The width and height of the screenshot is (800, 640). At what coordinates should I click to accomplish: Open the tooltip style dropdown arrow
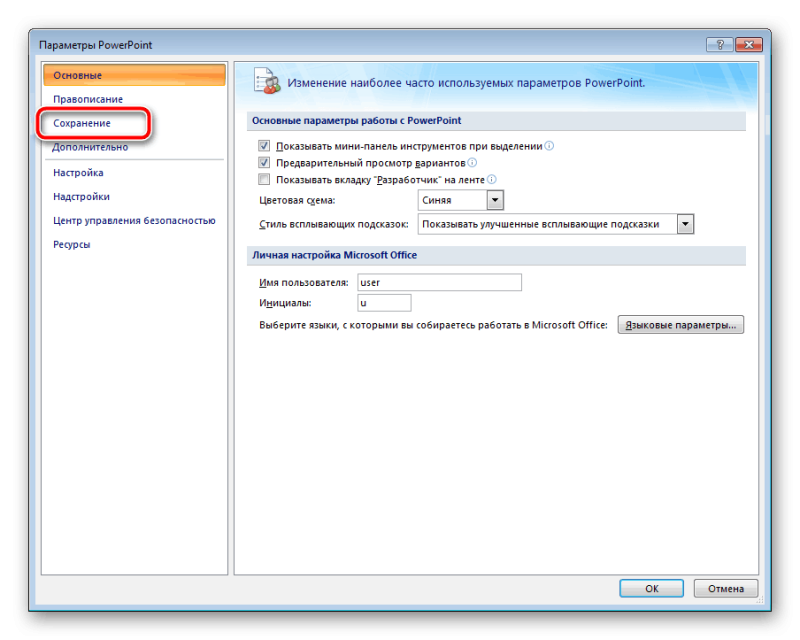[x=685, y=224]
